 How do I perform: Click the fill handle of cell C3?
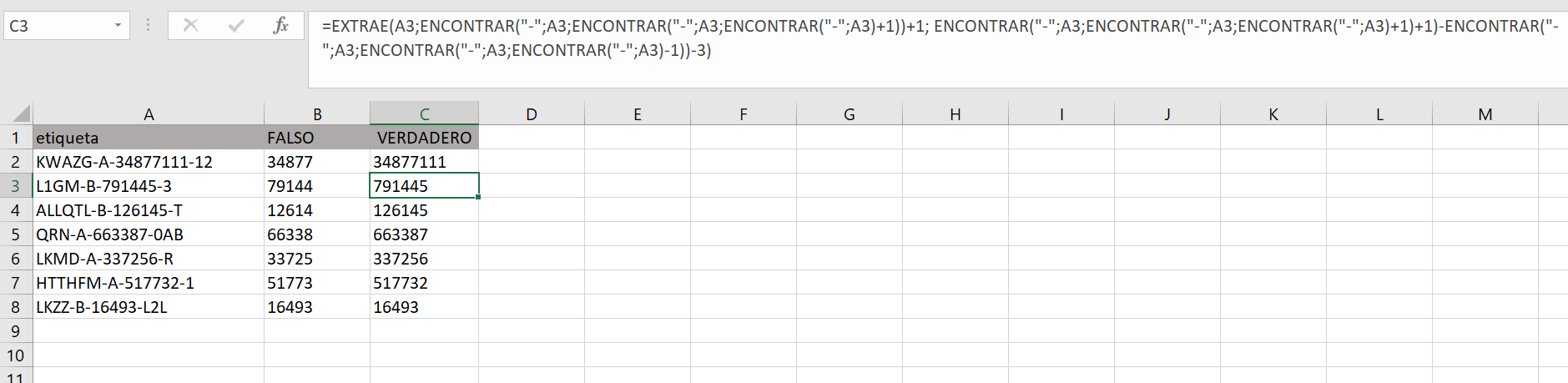(x=478, y=198)
